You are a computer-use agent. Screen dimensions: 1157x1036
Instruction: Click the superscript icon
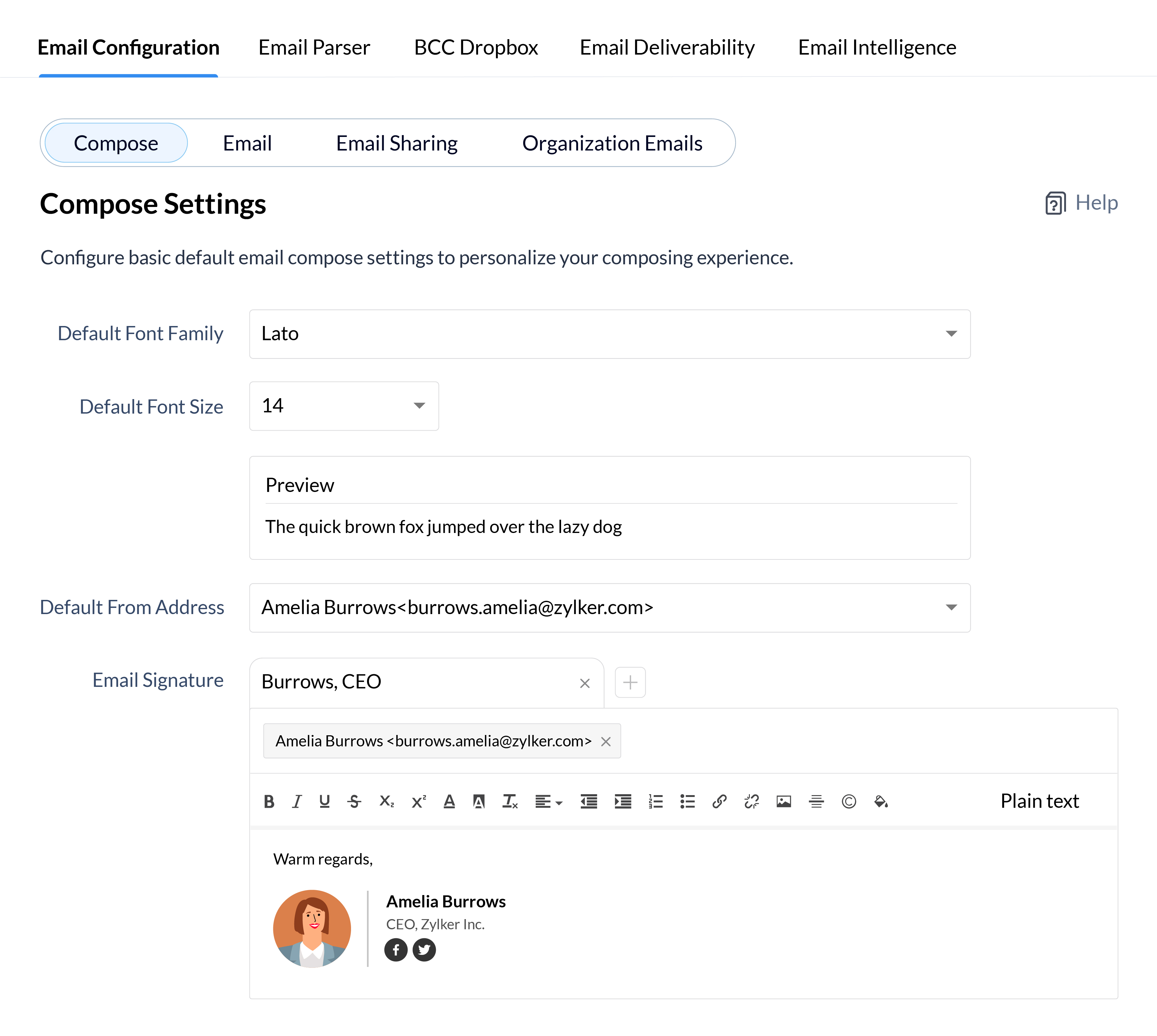(x=419, y=802)
